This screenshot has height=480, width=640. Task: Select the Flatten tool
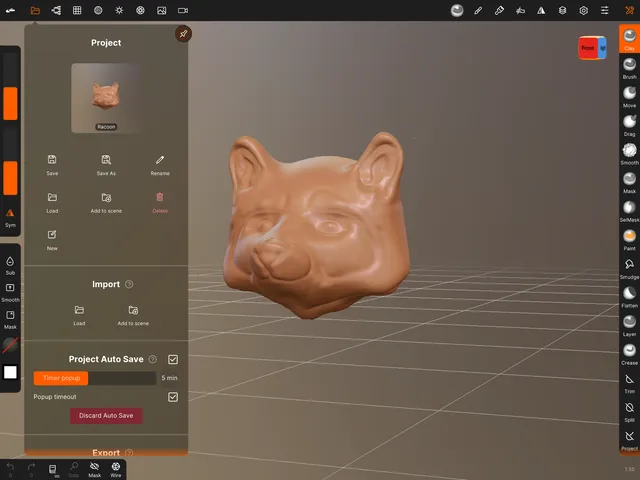click(629, 297)
